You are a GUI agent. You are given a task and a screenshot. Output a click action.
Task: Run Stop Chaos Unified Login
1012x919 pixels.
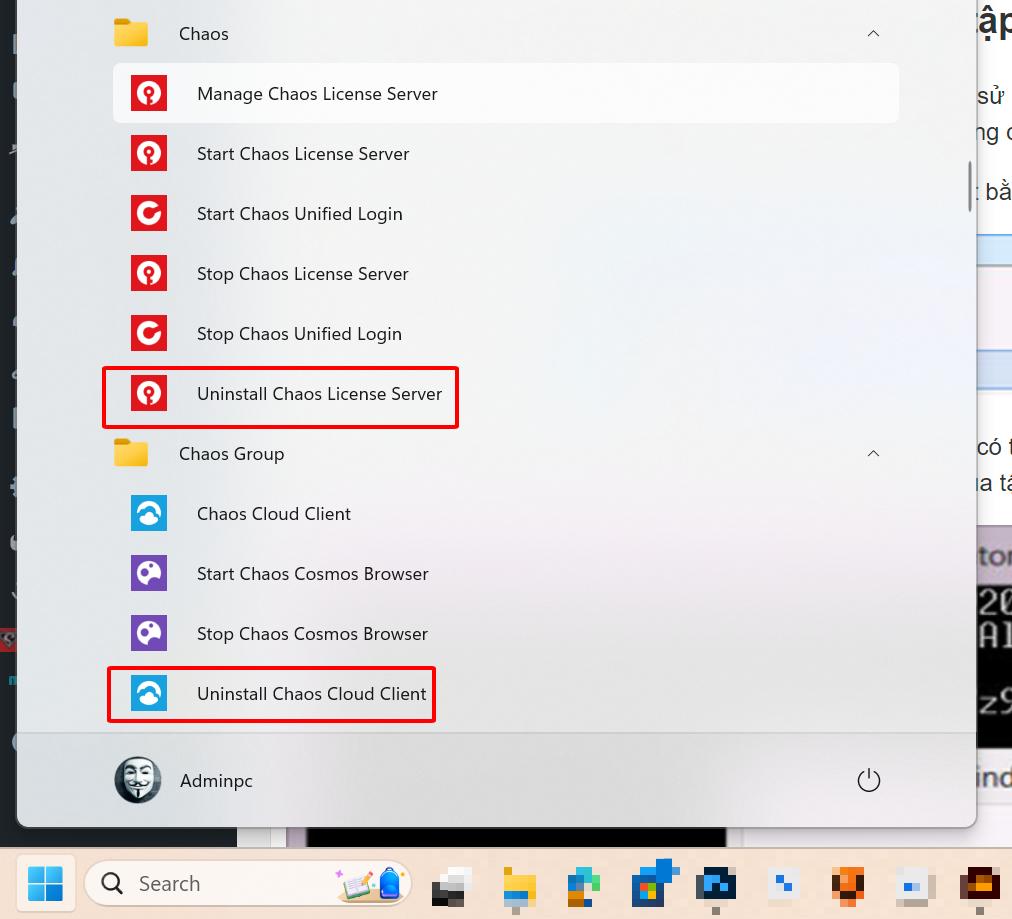299,334
